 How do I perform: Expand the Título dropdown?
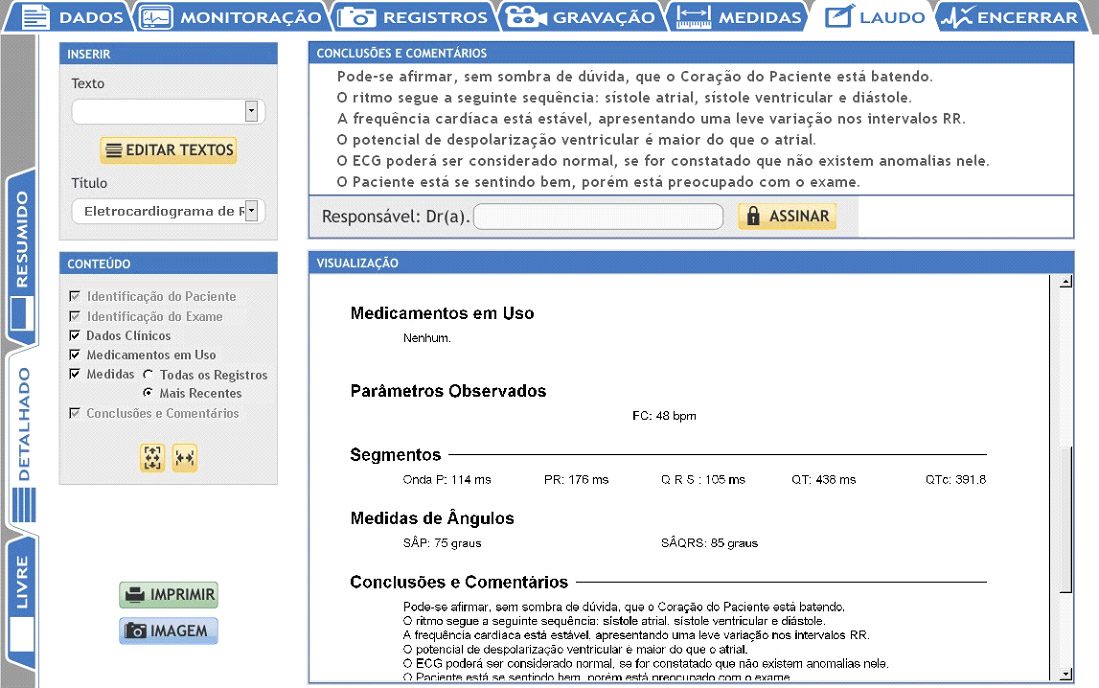tap(251, 211)
